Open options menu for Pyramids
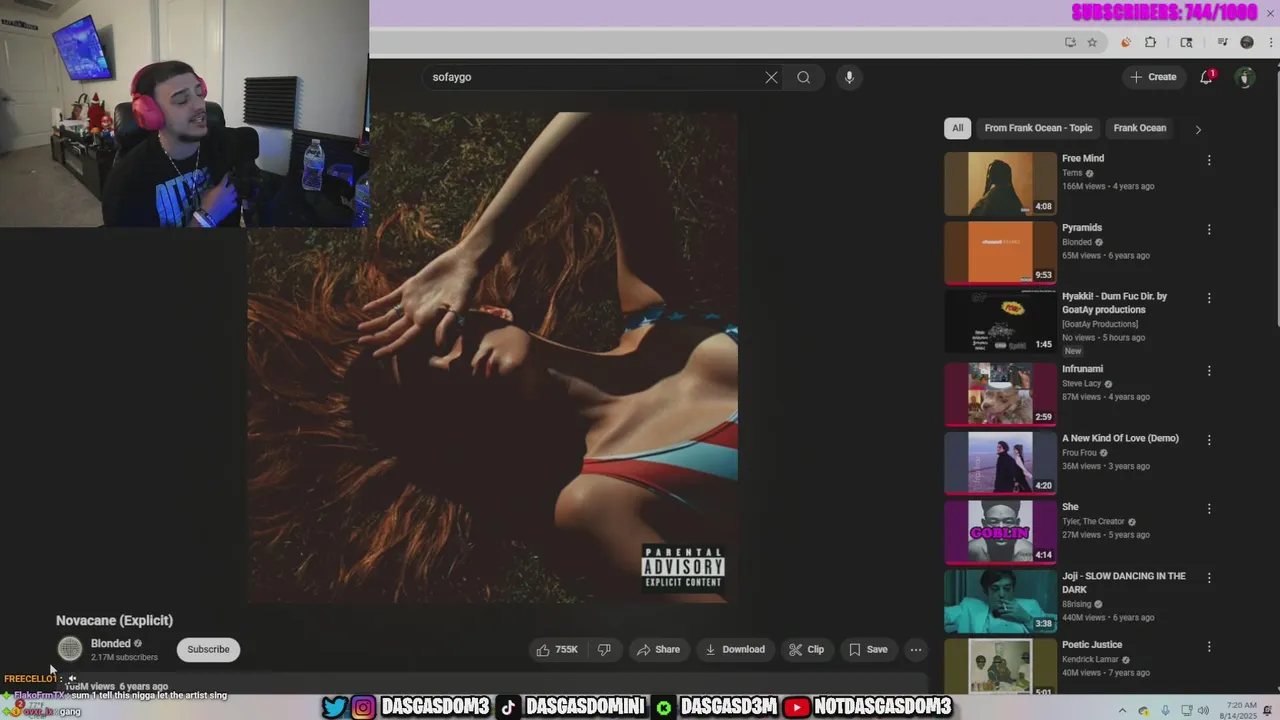The image size is (1280, 720). click(1209, 229)
